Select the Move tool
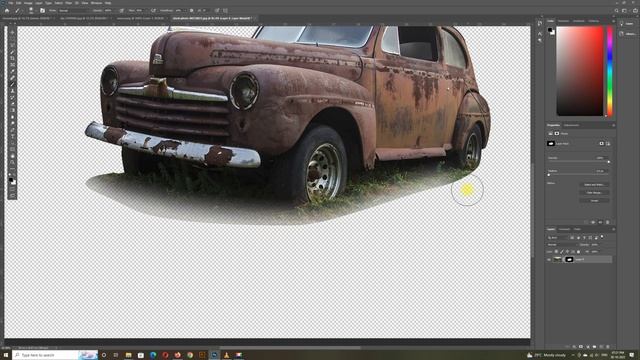640x360 pixels. click(12, 32)
